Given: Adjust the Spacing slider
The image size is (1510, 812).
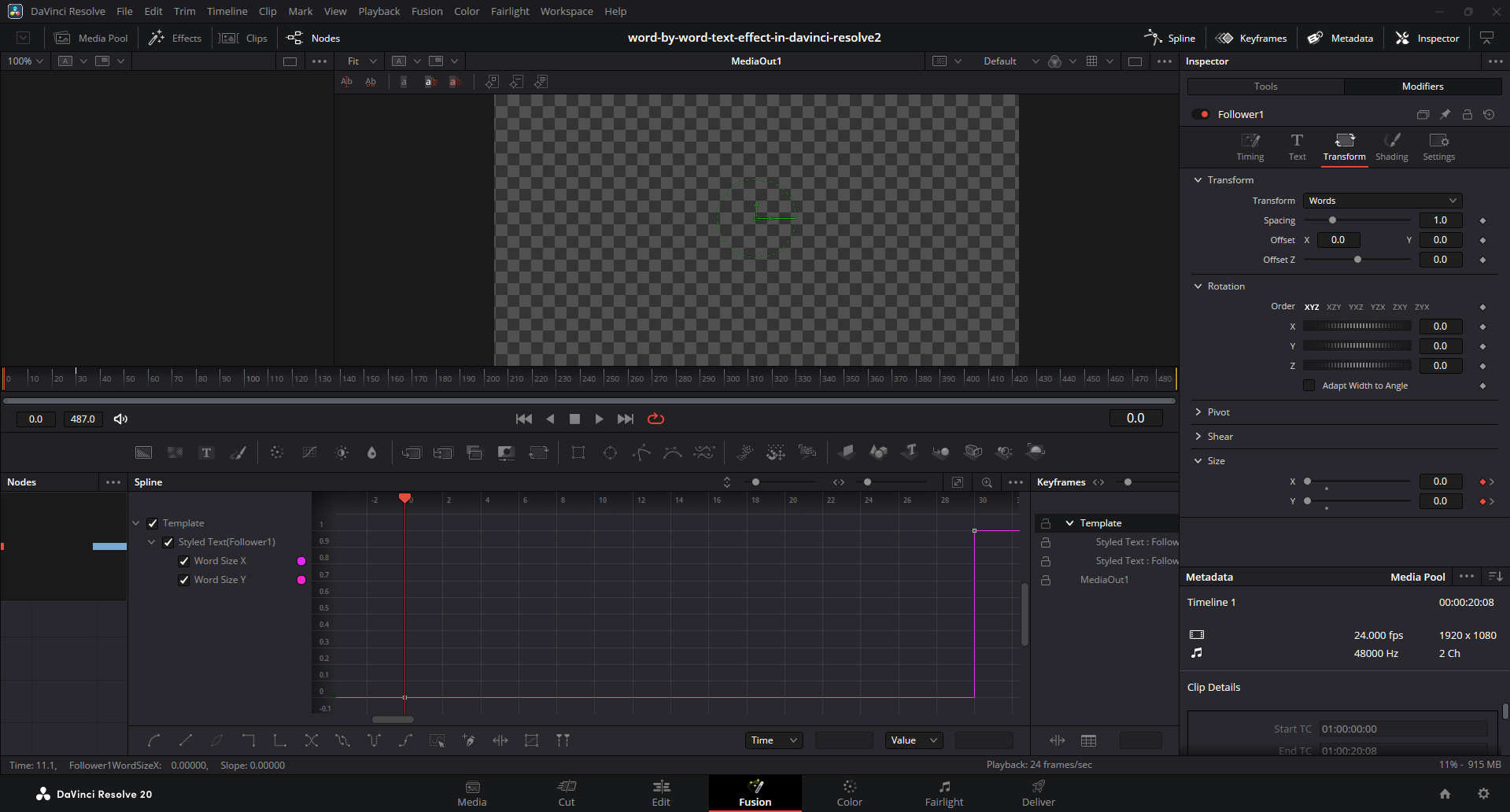Looking at the screenshot, I should pos(1332,220).
